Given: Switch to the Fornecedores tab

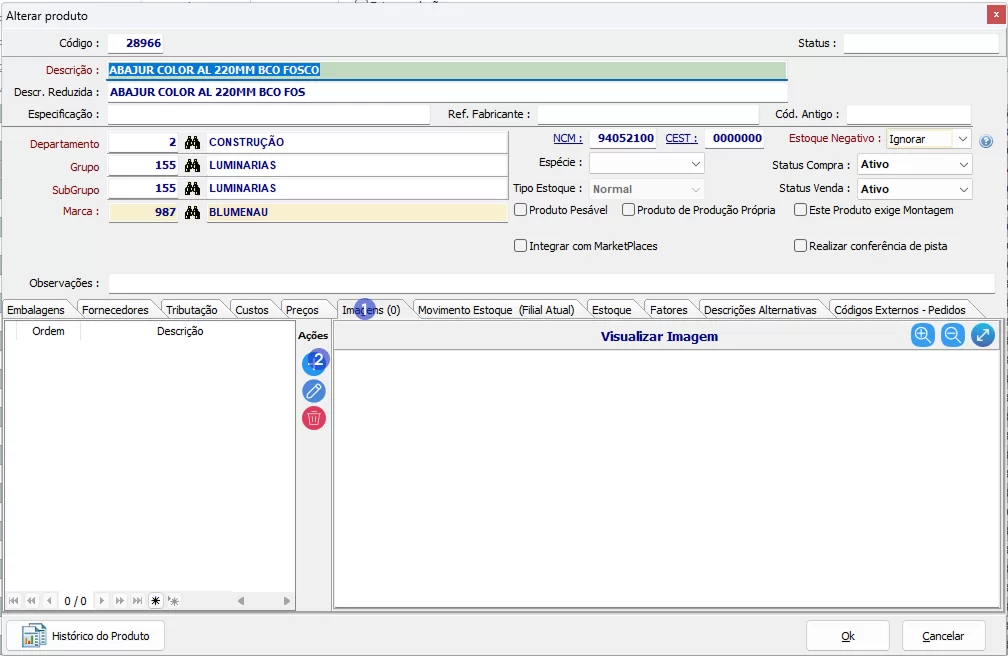Looking at the screenshot, I should click(x=115, y=310).
